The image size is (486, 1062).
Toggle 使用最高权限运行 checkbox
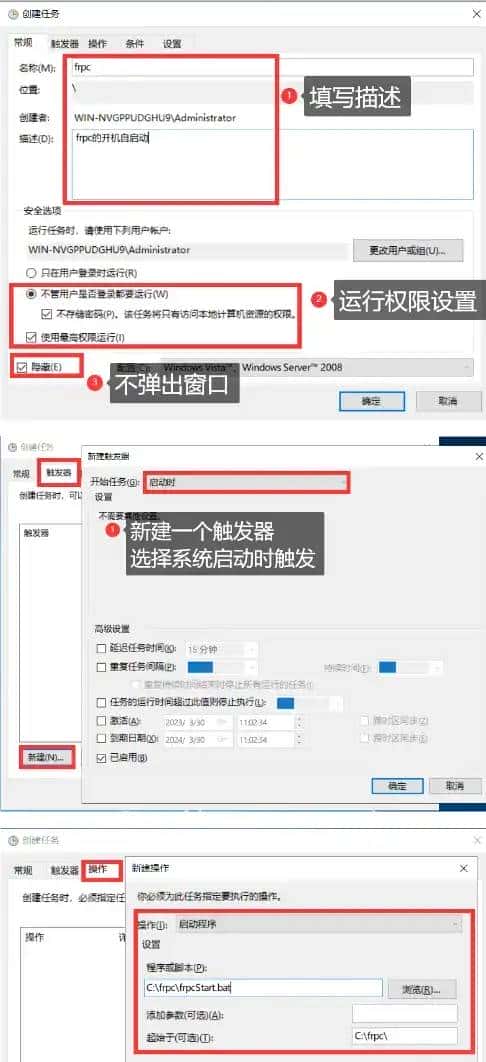(30, 337)
